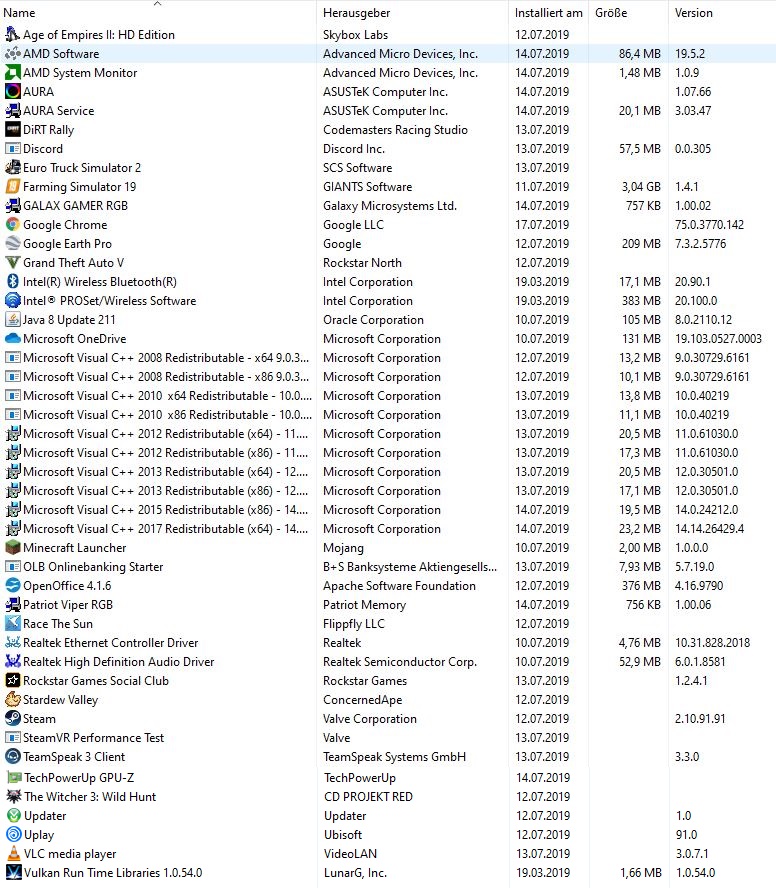Click the Realtek High Definition Audio icon

pos(12,661)
